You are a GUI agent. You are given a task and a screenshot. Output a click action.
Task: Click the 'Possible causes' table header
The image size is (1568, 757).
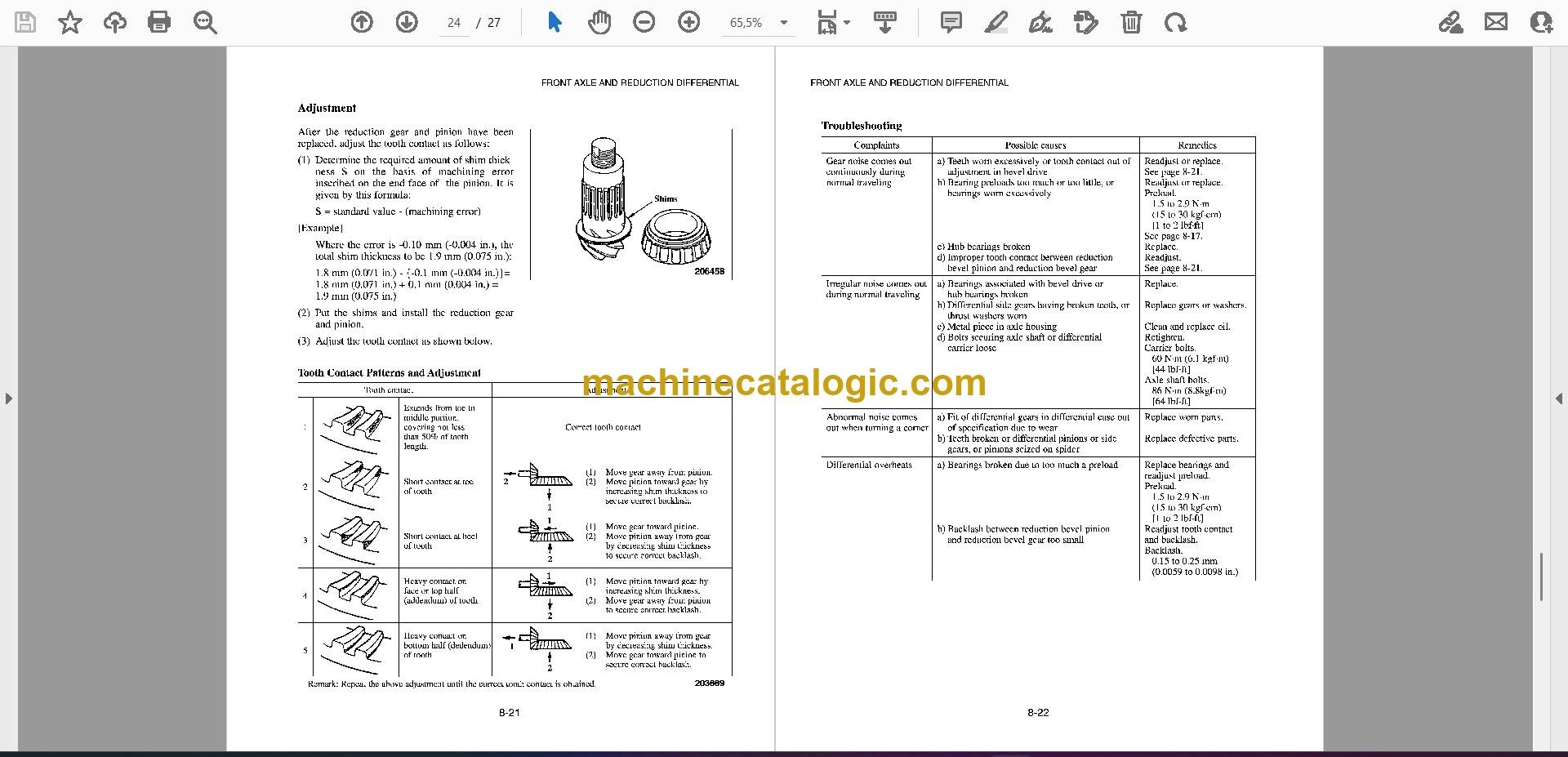click(x=1036, y=145)
